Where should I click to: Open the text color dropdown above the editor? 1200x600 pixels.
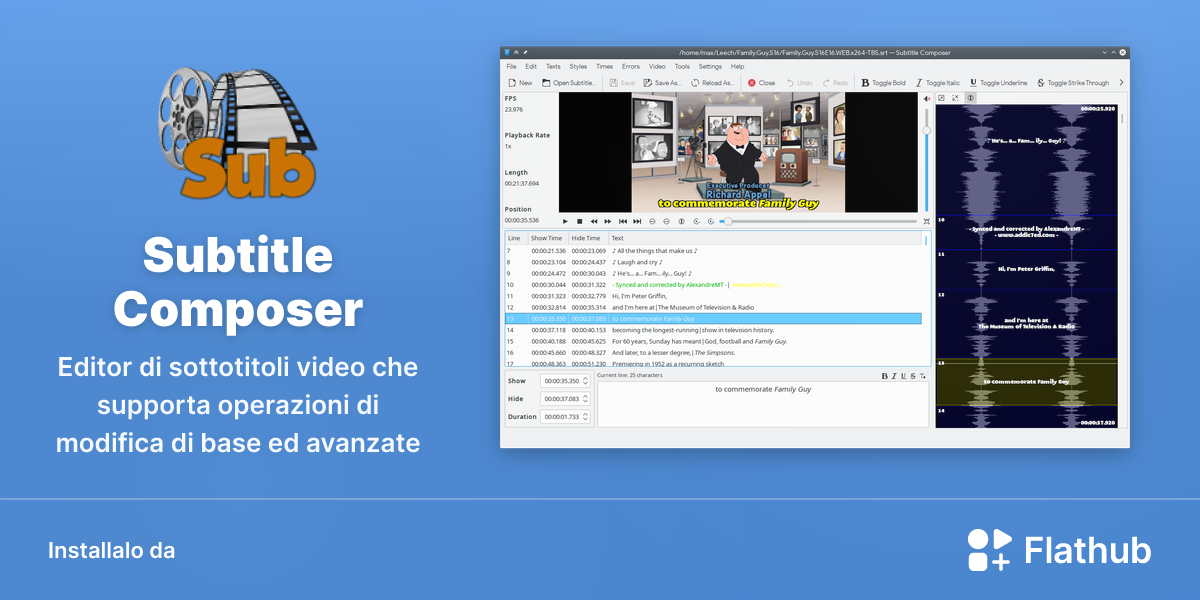[x=923, y=376]
